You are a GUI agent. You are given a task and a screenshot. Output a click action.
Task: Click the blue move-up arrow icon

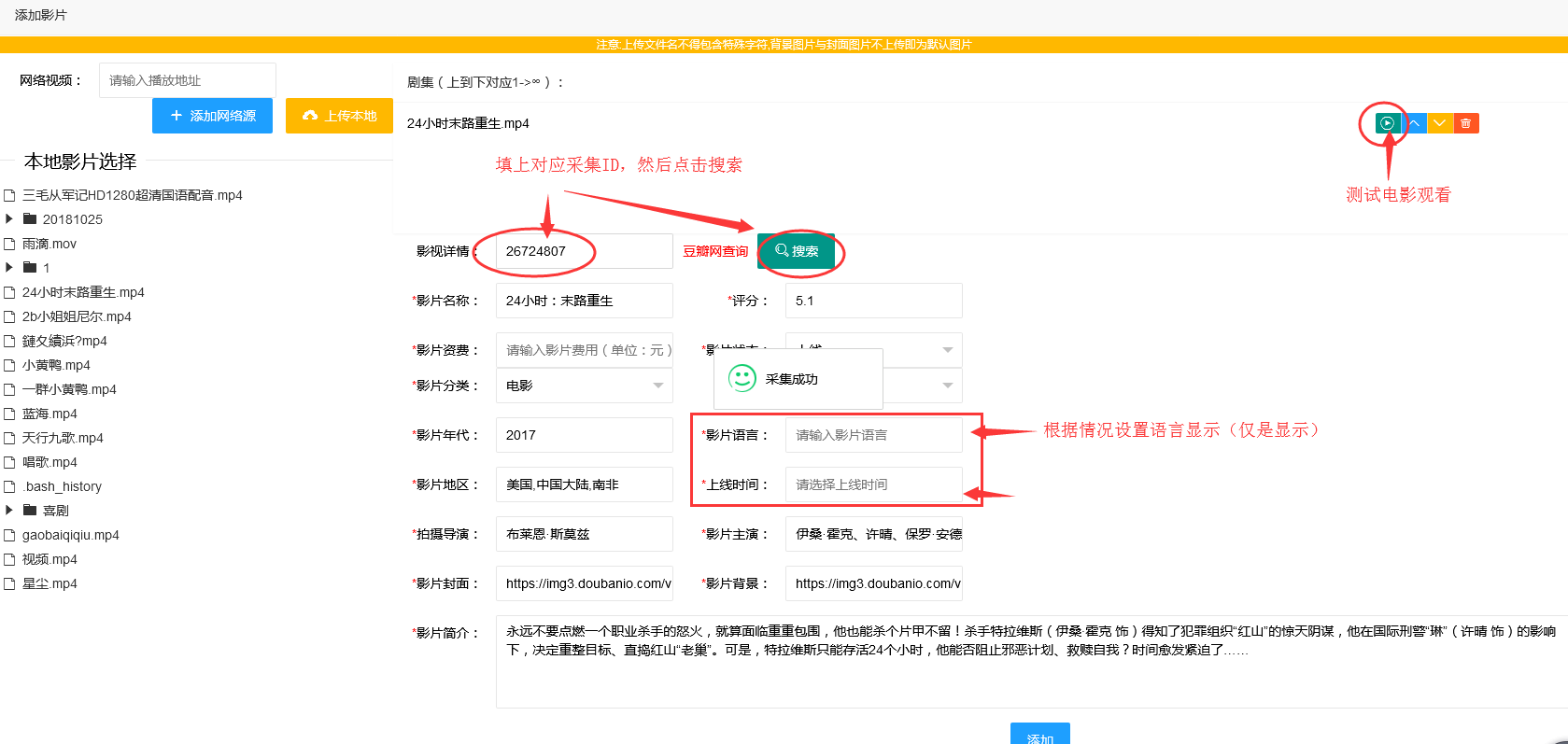coord(1414,123)
